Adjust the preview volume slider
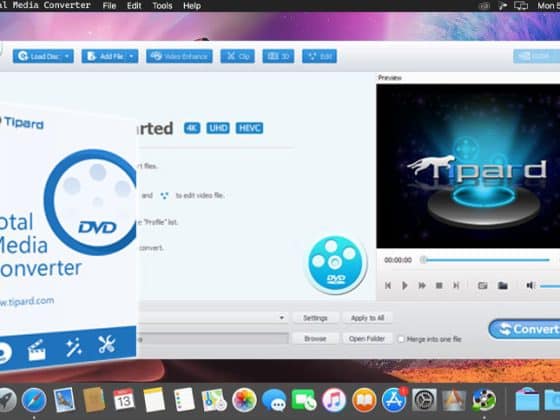This screenshot has height=420, width=560. point(550,286)
